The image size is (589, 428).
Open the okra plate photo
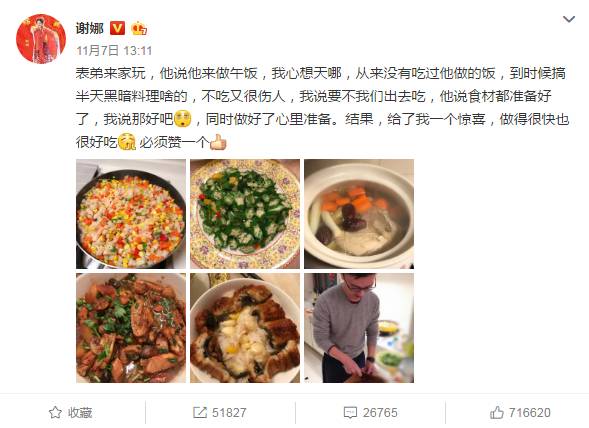click(245, 214)
